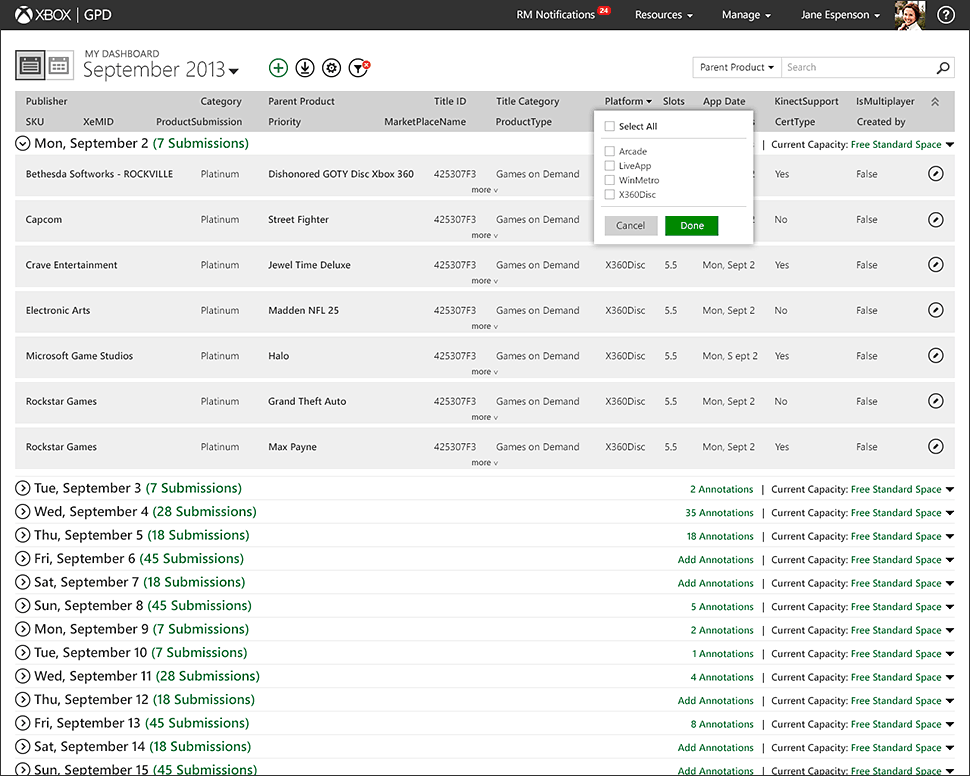
Task: Open capacity dropdown for September 9
Action: pos(902,631)
